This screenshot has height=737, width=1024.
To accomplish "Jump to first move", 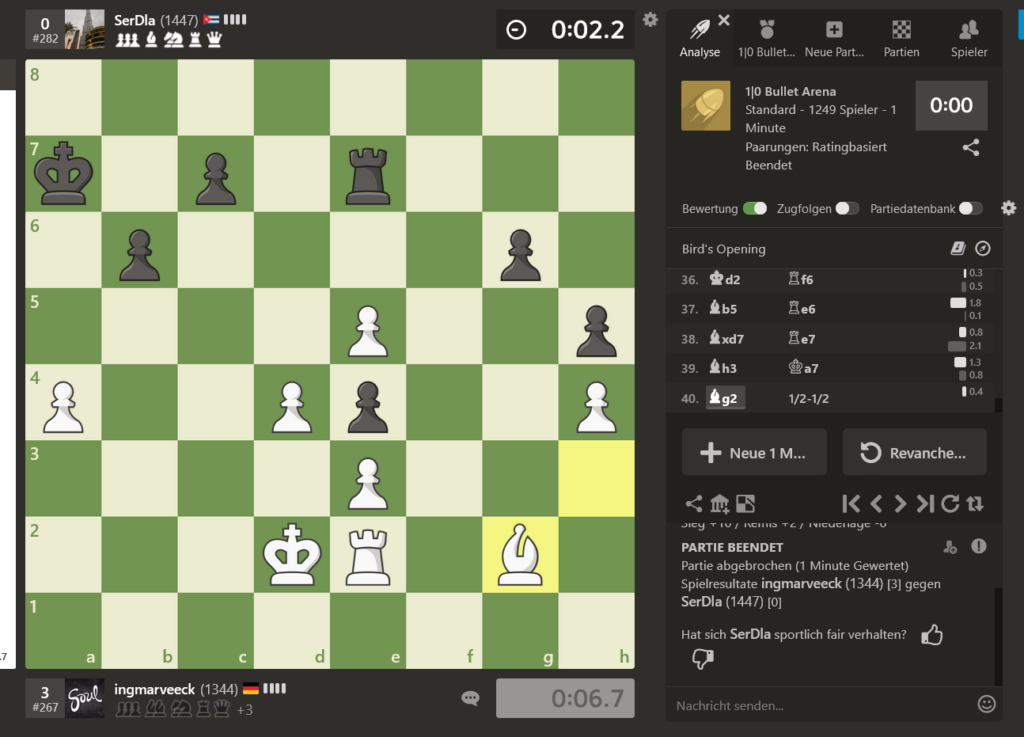I will (851, 504).
